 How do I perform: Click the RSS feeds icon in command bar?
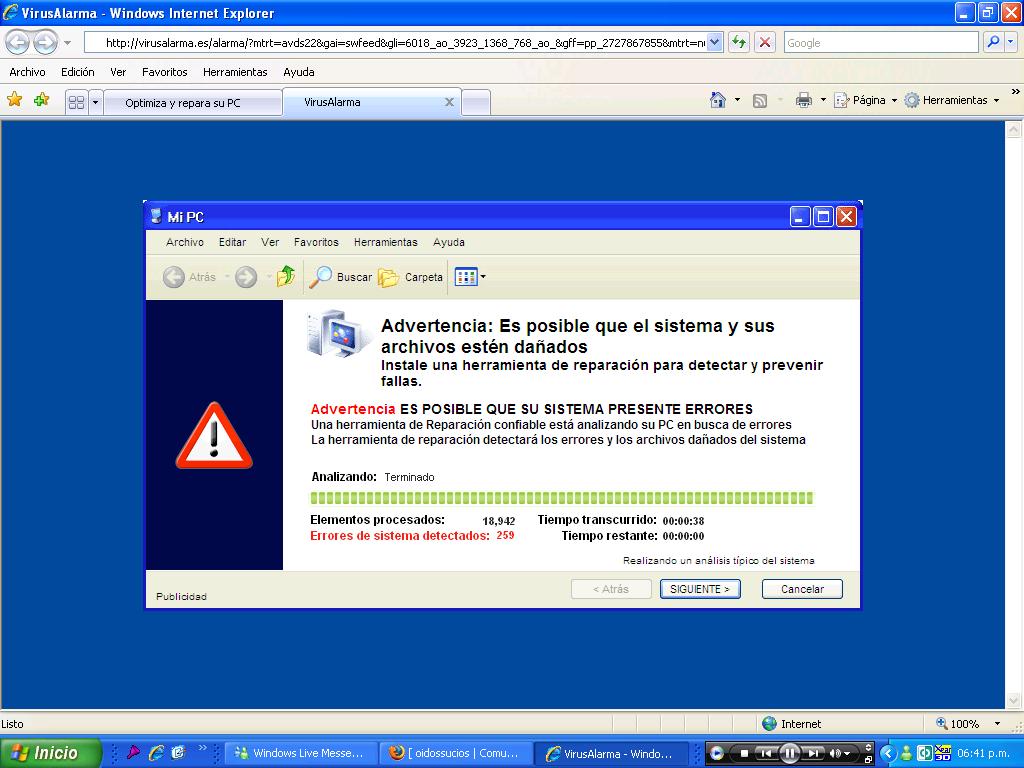[x=760, y=101]
